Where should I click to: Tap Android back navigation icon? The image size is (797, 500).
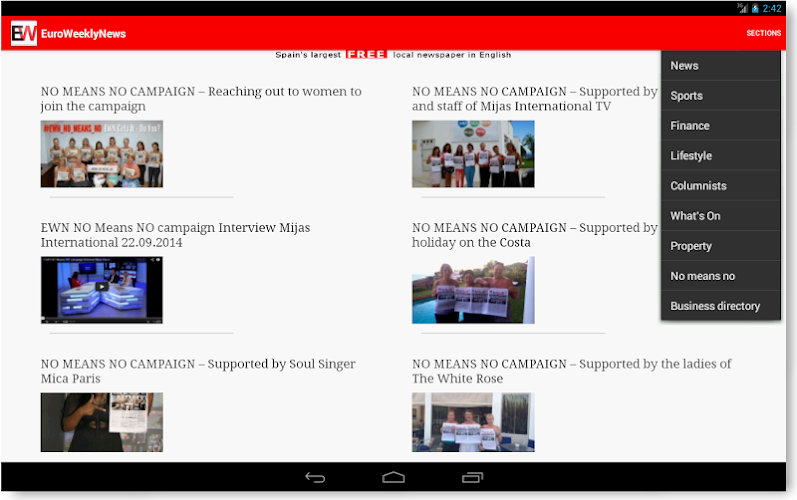315,477
